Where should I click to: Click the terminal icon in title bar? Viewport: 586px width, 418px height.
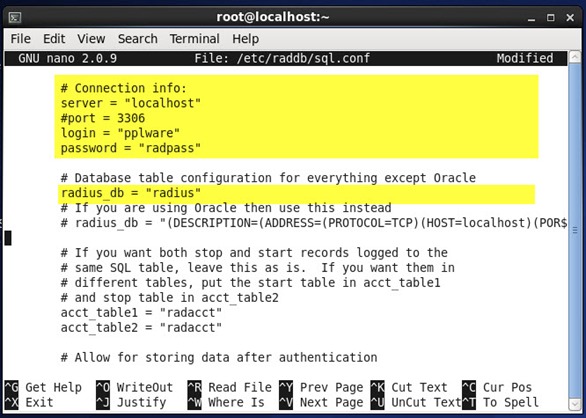pyautogui.click(x=15, y=18)
